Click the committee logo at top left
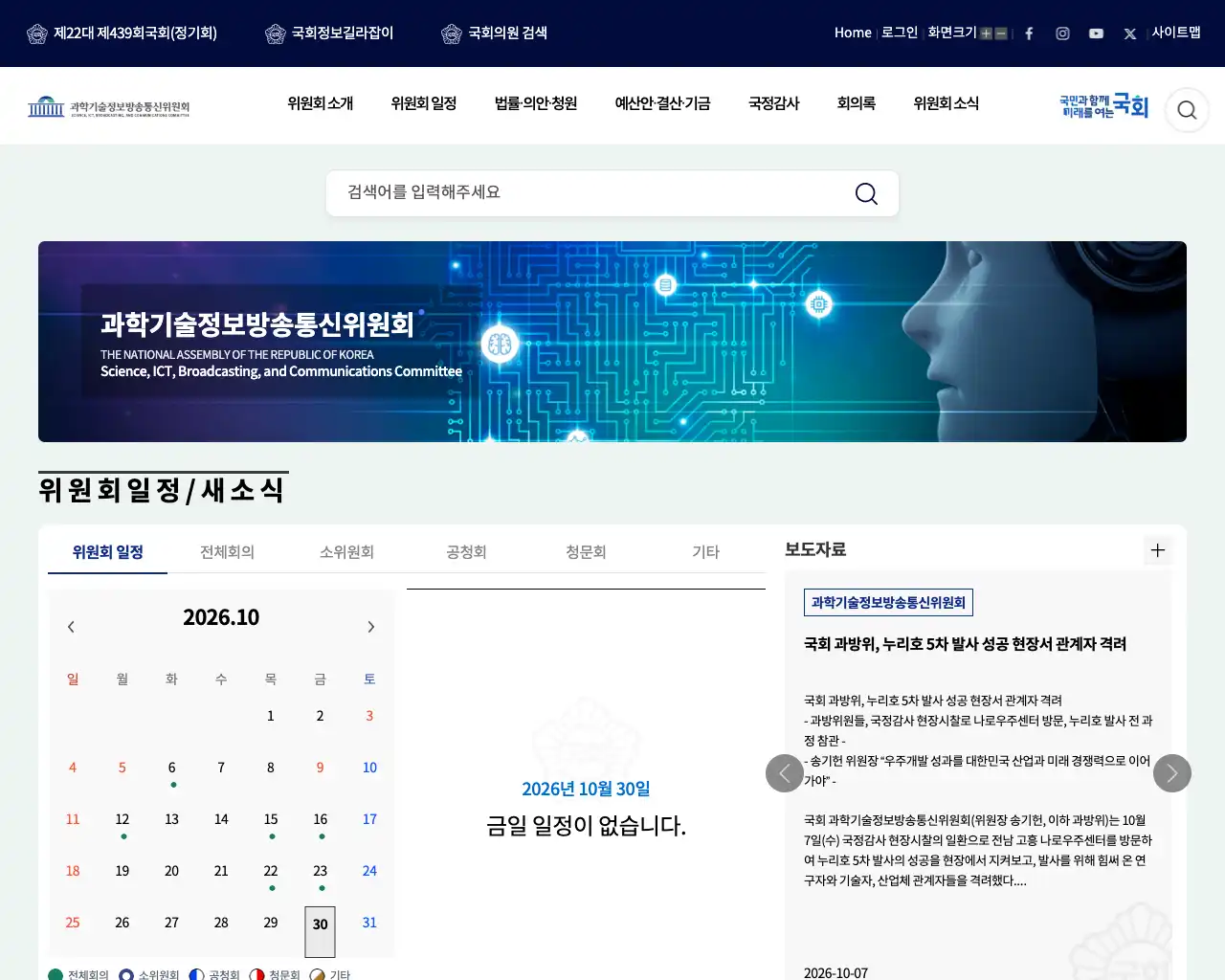The width and height of the screenshot is (1225, 980). (108, 106)
